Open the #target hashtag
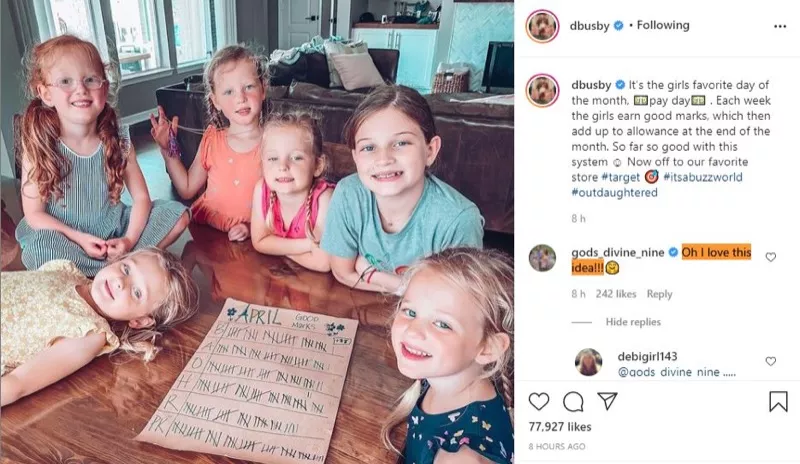The height and width of the screenshot is (464, 800). pos(620,177)
